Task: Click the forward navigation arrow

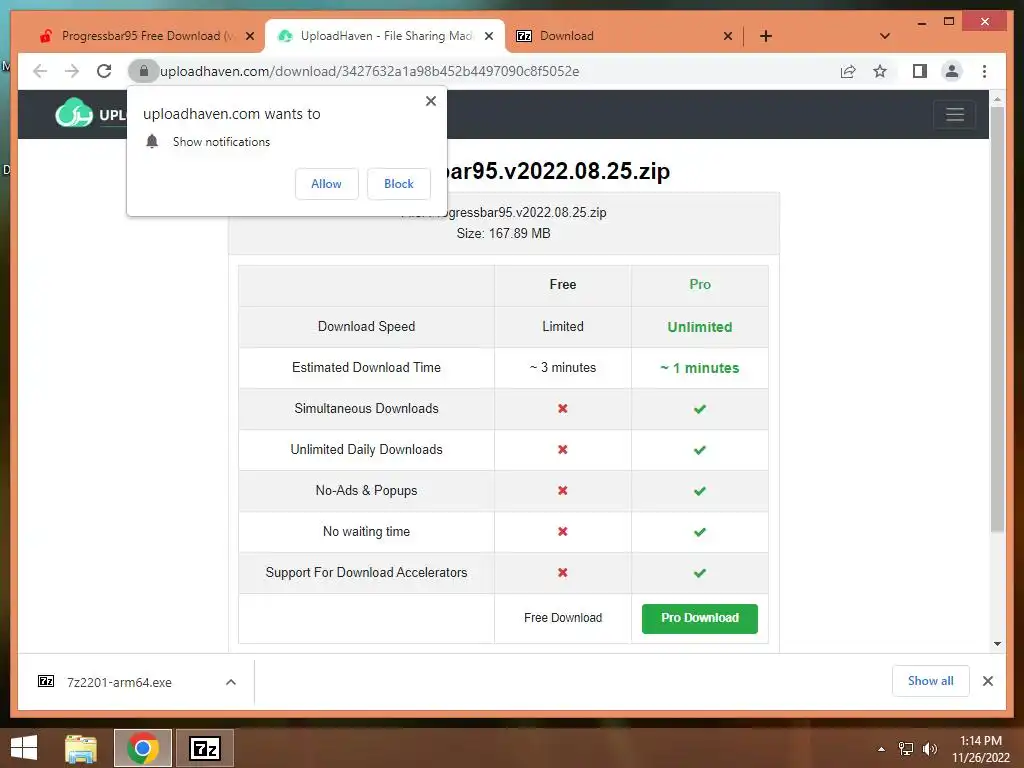Action: point(72,71)
